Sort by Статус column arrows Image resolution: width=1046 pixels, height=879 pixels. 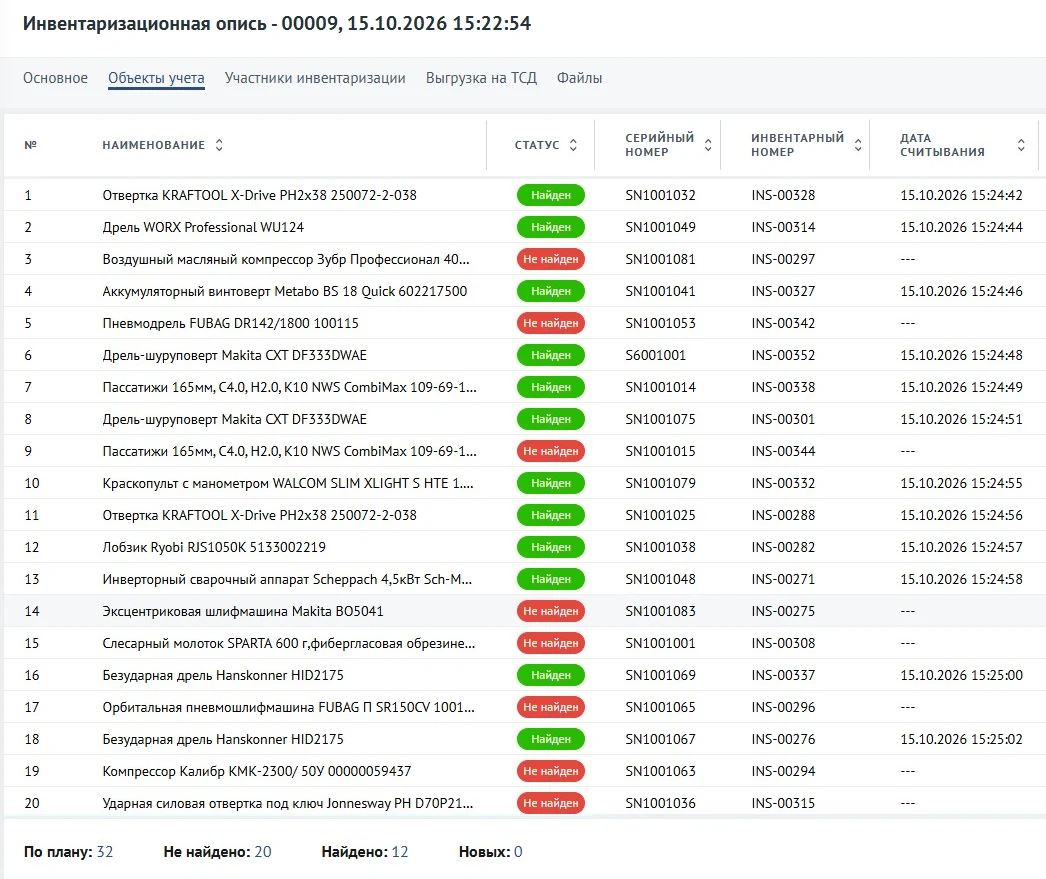click(x=573, y=145)
